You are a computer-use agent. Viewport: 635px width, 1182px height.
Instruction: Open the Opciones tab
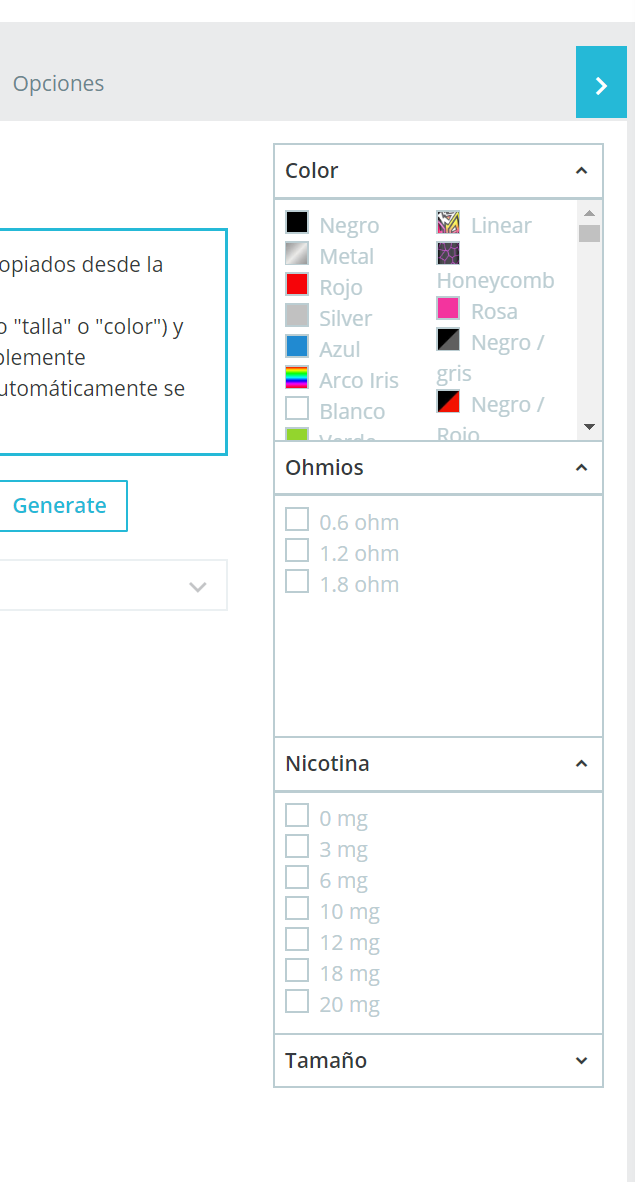point(58,84)
